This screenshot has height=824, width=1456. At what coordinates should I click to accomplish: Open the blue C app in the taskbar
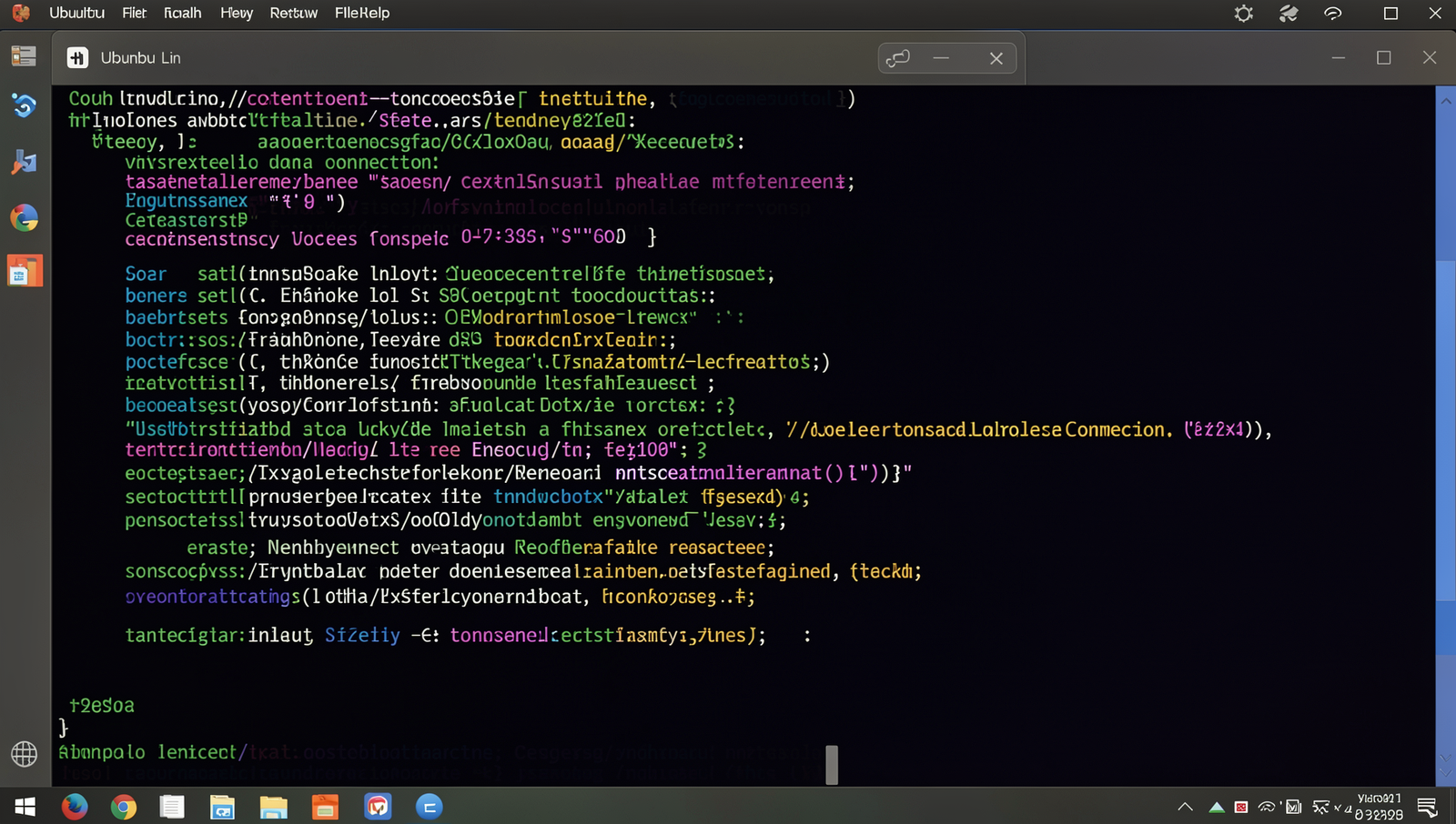(430, 806)
